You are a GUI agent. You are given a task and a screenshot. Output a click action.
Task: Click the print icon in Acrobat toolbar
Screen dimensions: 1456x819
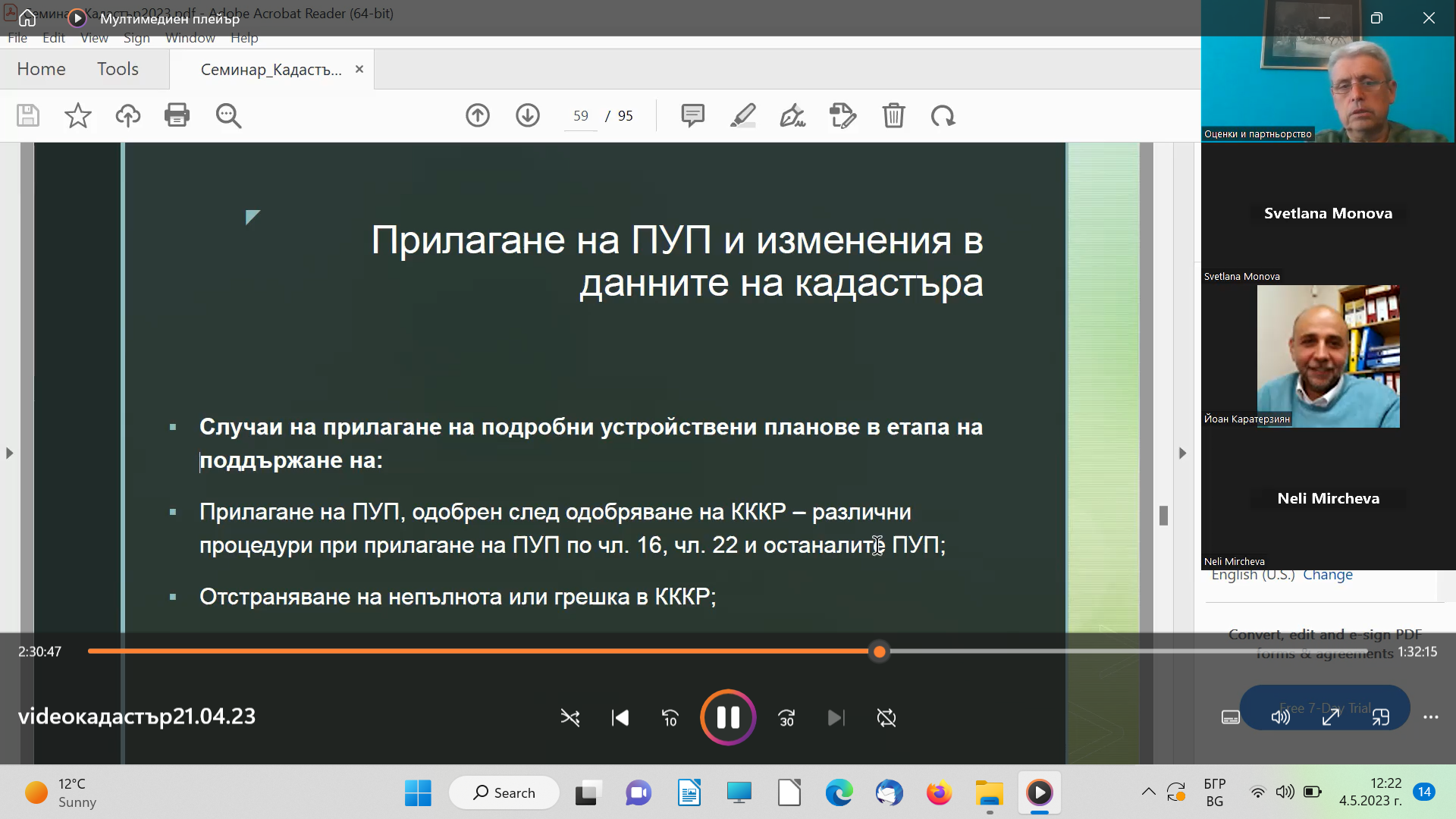[177, 115]
